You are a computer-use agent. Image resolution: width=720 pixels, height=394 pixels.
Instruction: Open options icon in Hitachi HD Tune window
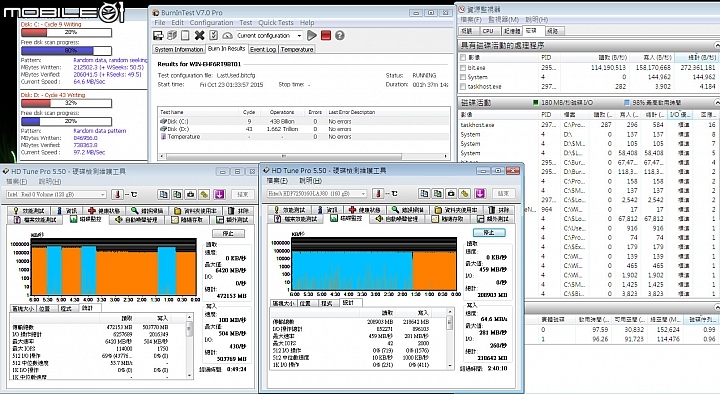point(465,193)
